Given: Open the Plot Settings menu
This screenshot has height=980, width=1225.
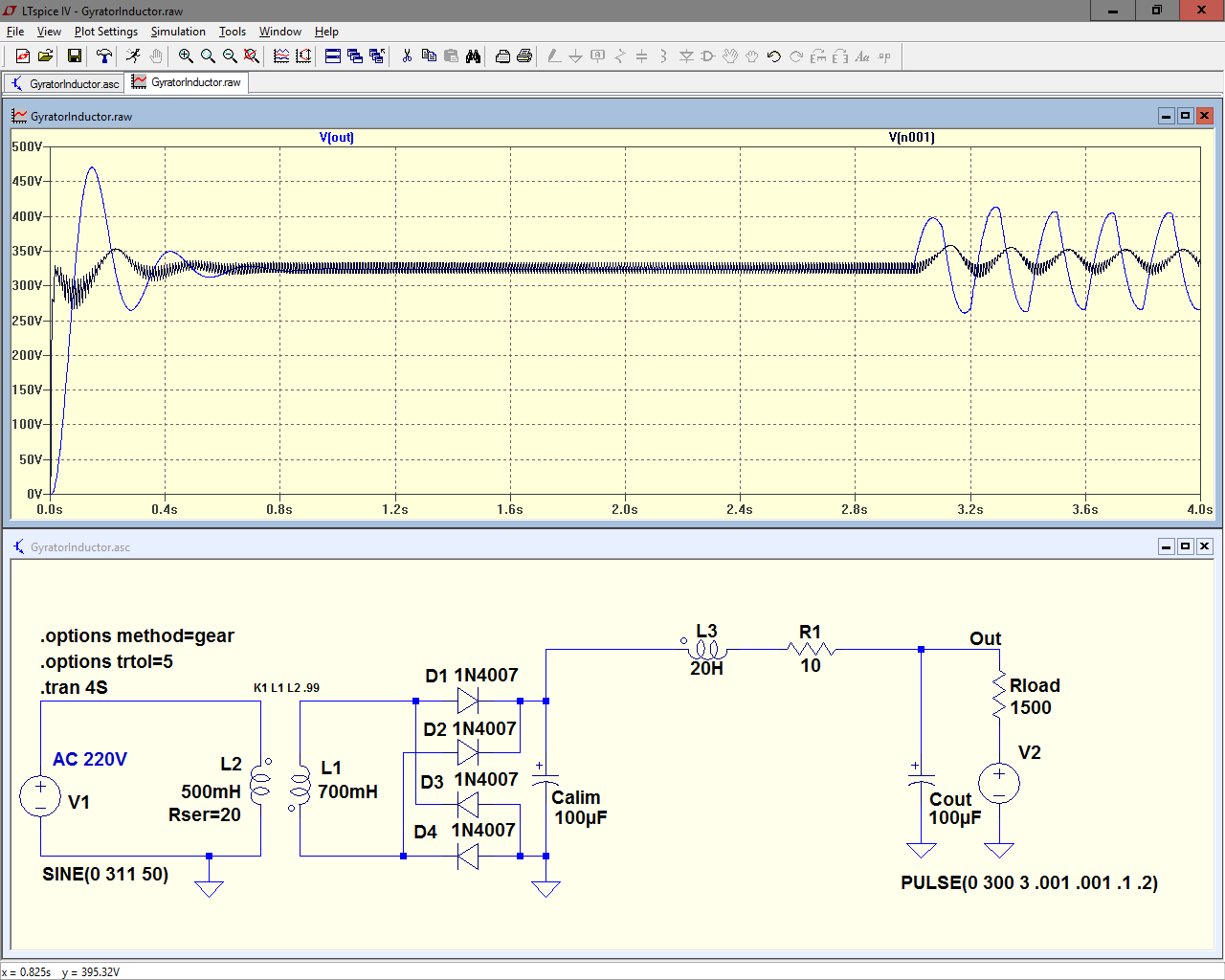Looking at the screenshot, I should pos(105,32).
